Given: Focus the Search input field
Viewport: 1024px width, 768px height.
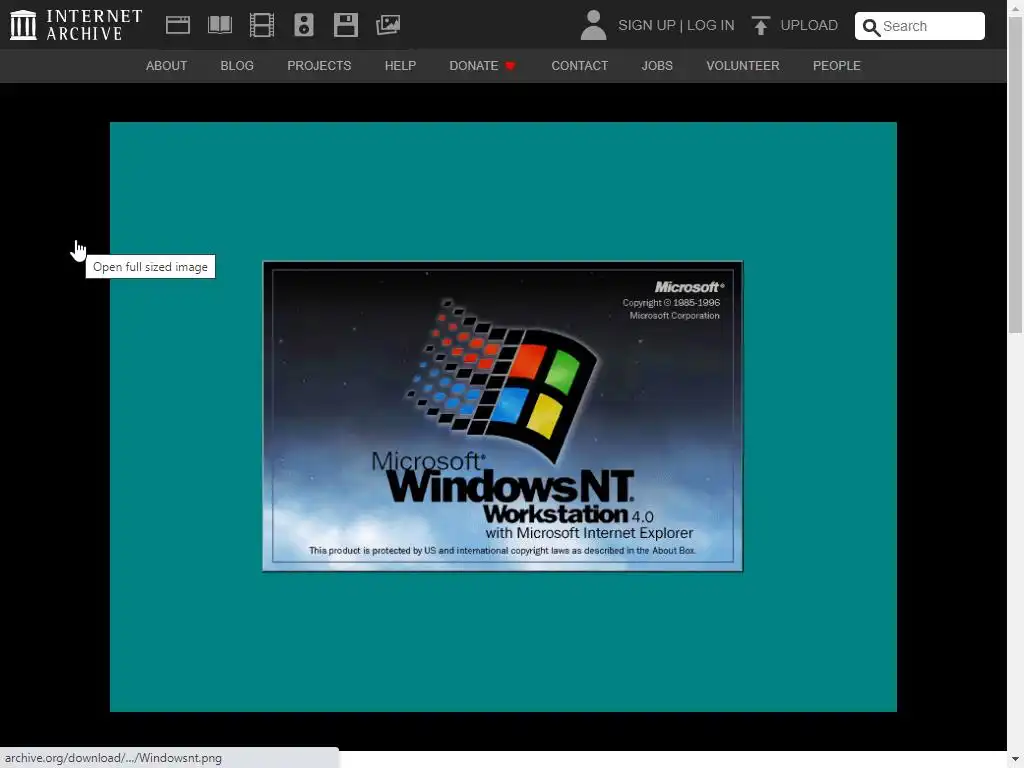Looking at the screenshot, I should 920,26.
